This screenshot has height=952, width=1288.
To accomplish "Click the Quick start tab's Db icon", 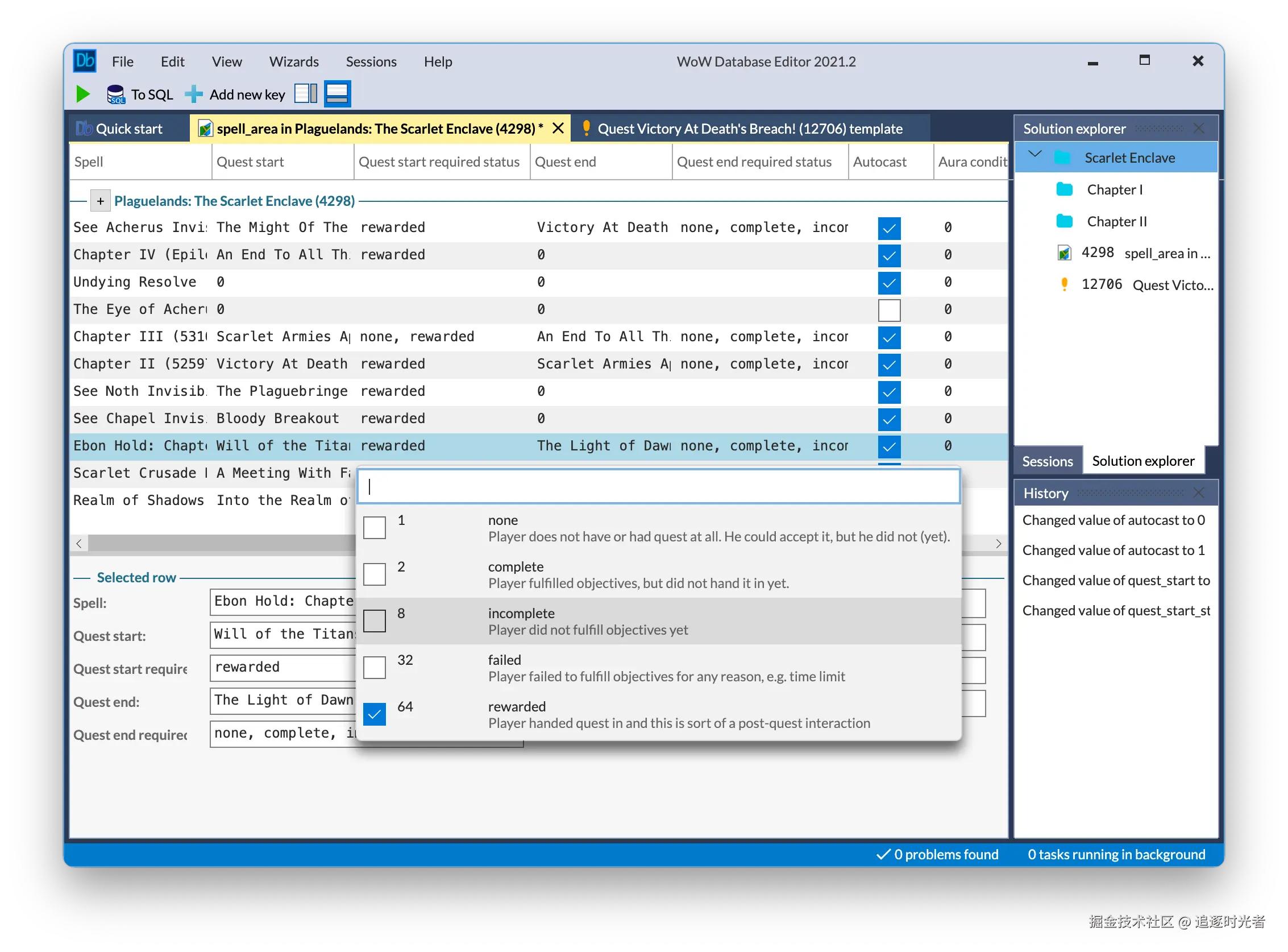I will click(84, 128).
